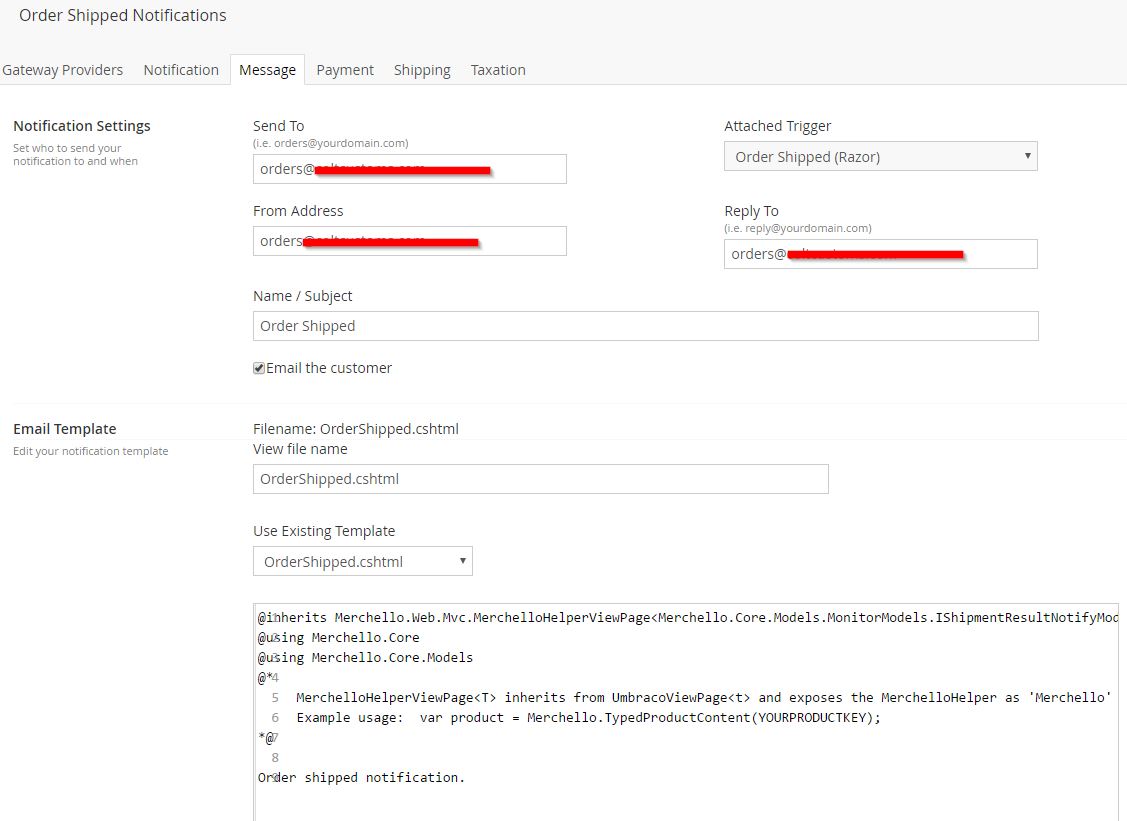Click the '(i.e. orders@yourdomain.com)' hint
Image resolution: width=1127 pixels, height=821 pixels.
click(331, 143)
